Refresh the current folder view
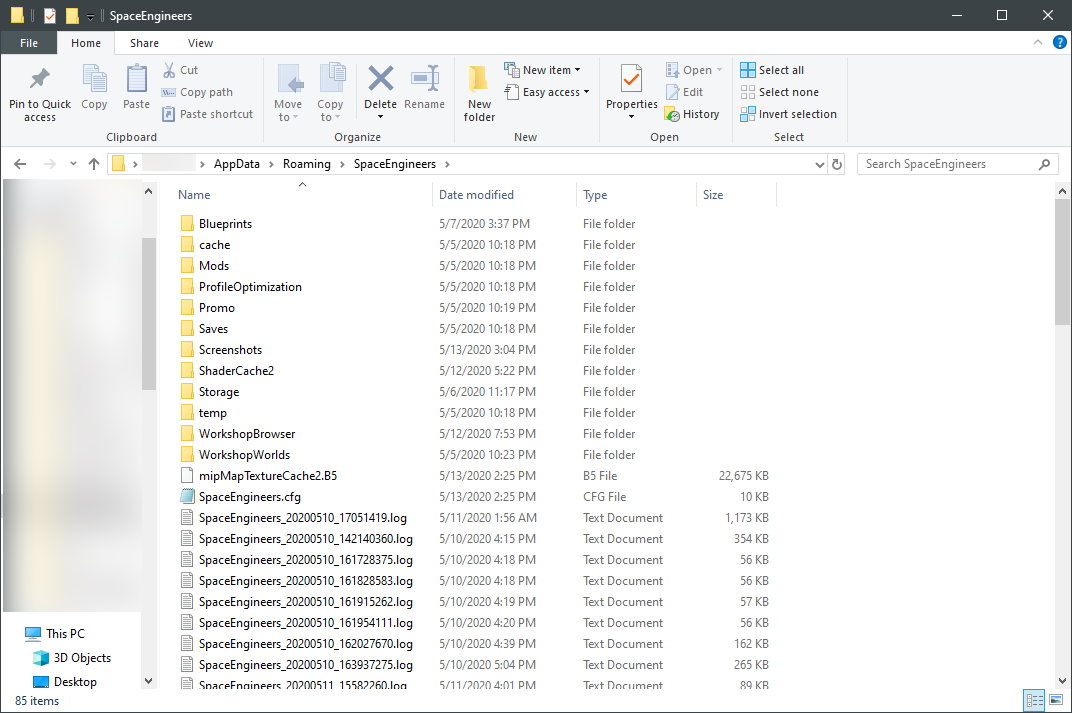This screenshot has height=713, width=1072. (837, 164)
